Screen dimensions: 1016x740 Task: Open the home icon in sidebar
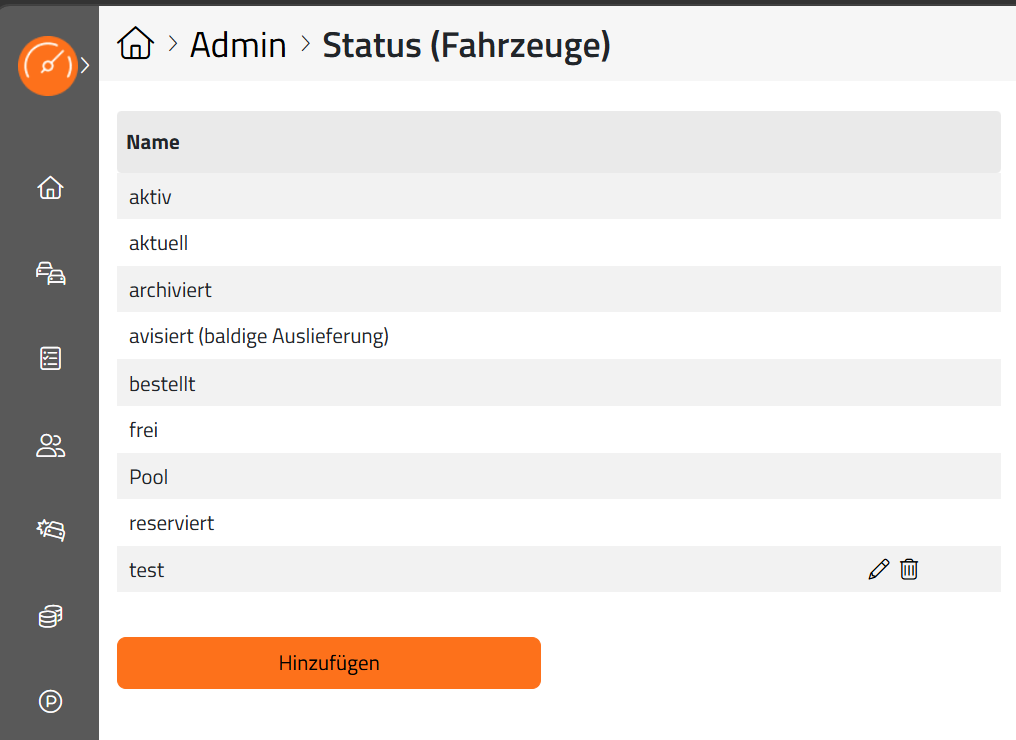click(x=51, y=188)
